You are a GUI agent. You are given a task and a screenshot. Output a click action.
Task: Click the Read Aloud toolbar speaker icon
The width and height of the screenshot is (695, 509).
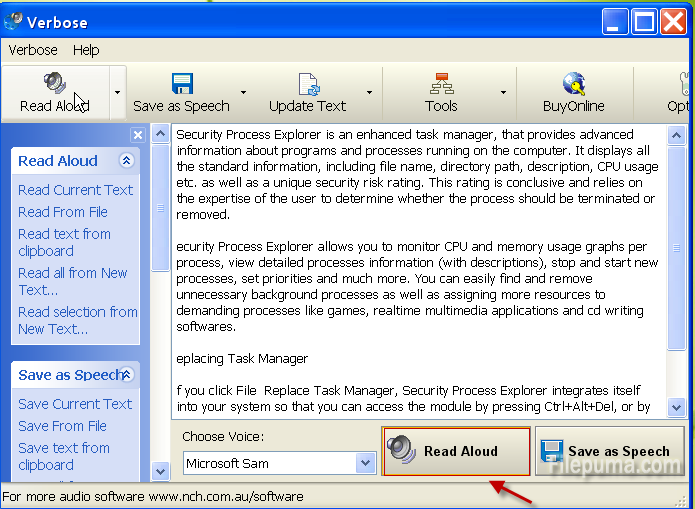(54, 84)
